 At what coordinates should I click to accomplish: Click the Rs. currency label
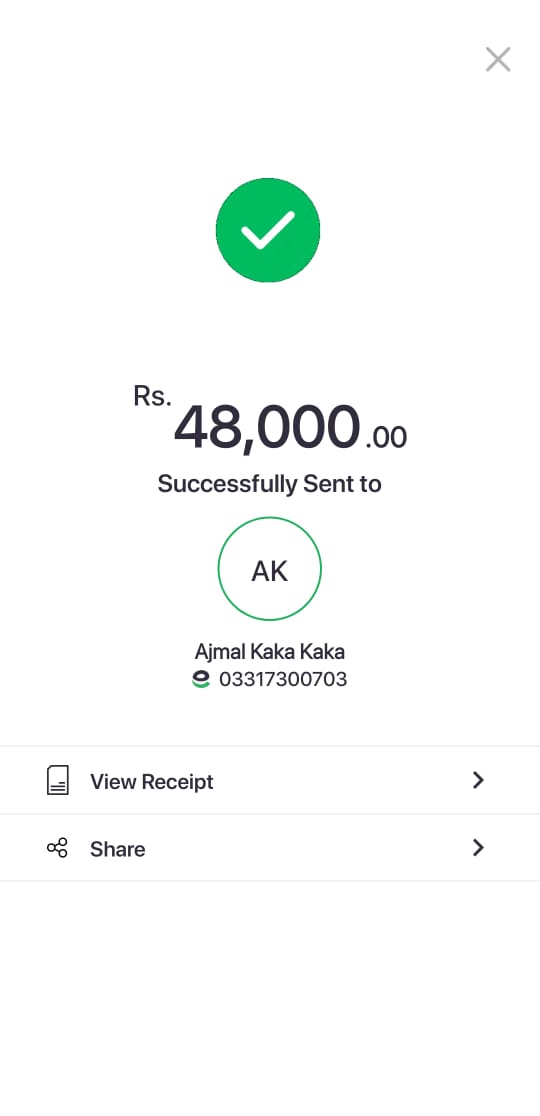(x=152, y=396)
